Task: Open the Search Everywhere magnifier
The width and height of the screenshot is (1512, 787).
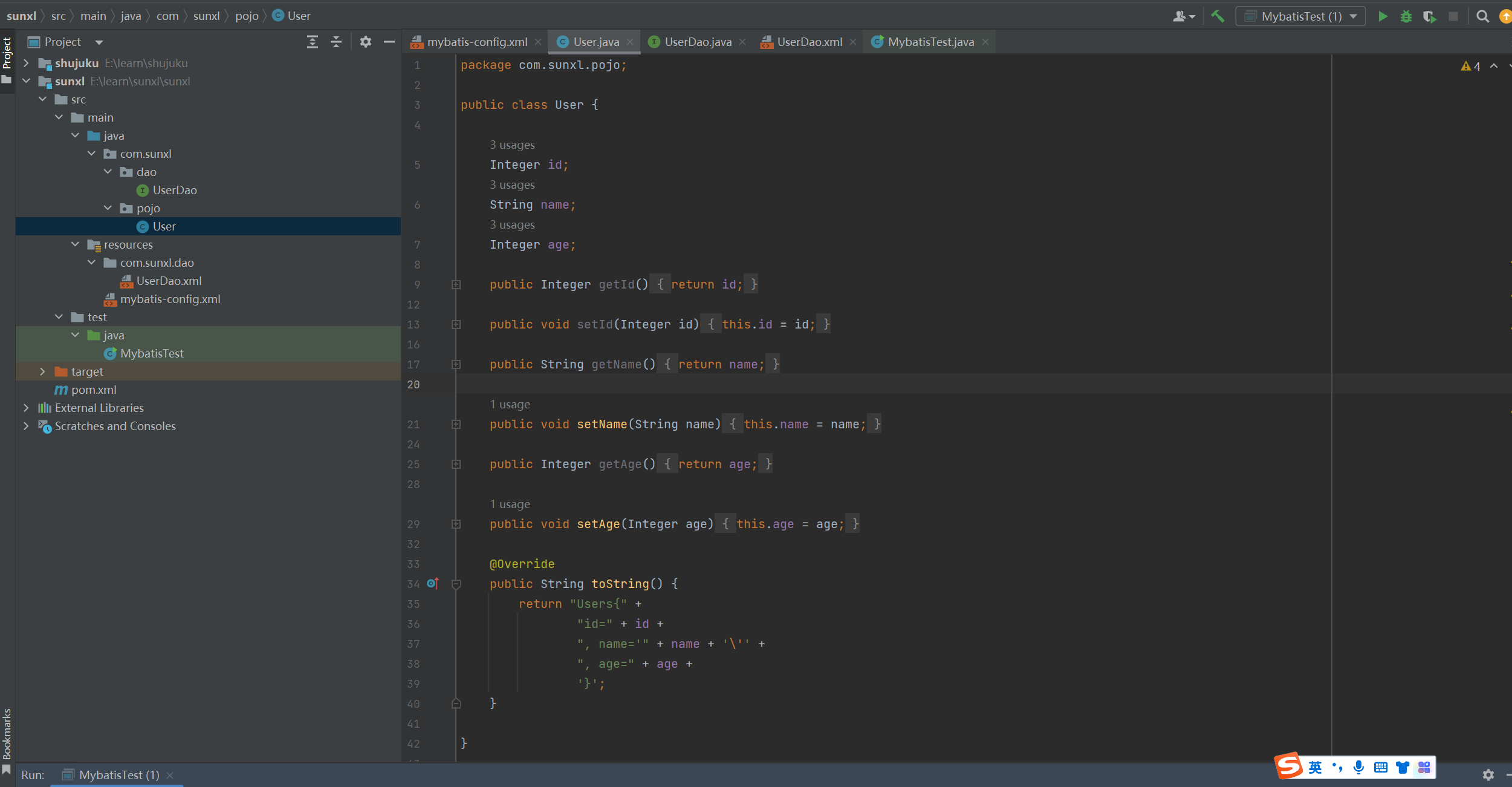Action: tap(1482, 16)
